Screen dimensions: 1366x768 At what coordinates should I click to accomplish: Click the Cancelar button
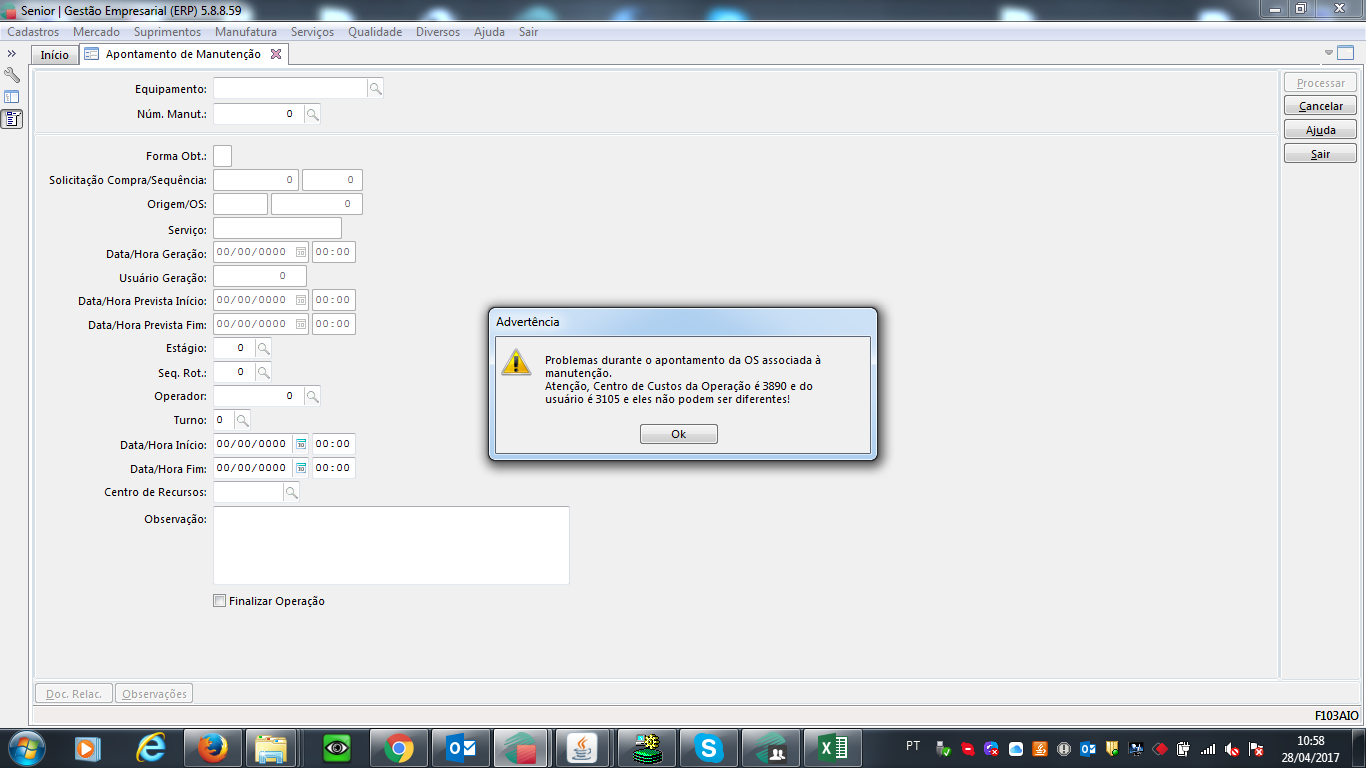coord(1320,106)
